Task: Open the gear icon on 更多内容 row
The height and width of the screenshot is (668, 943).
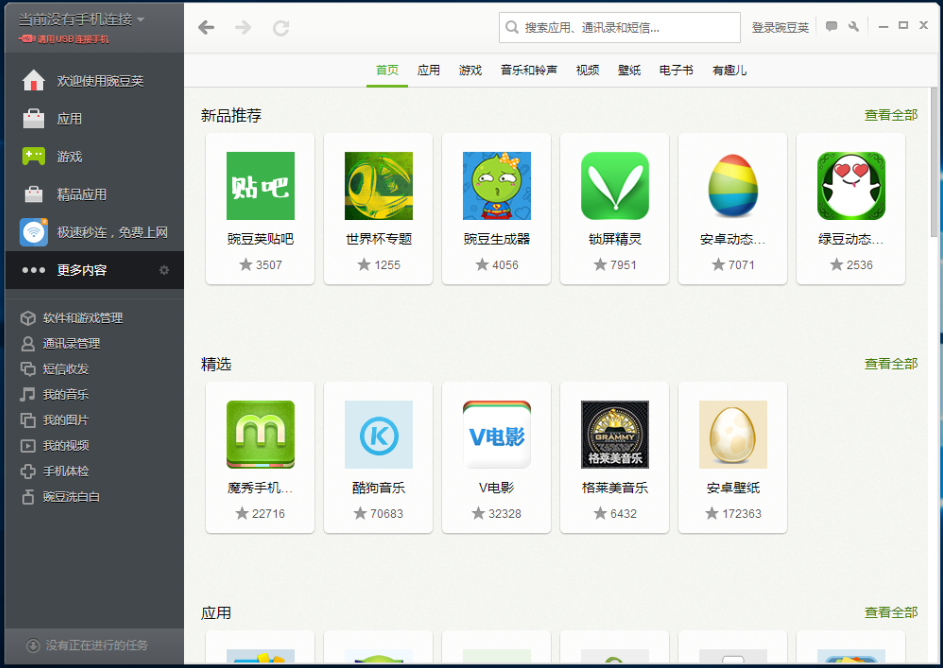Action: point(164,270)
